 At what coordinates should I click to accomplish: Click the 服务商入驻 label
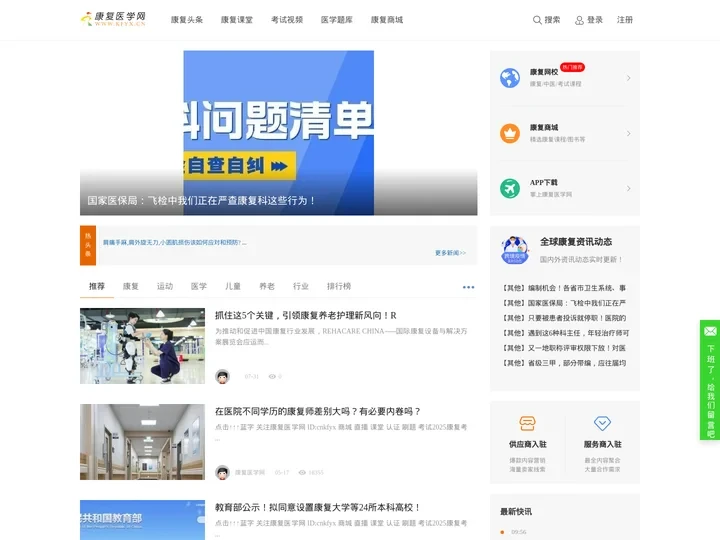602,444
